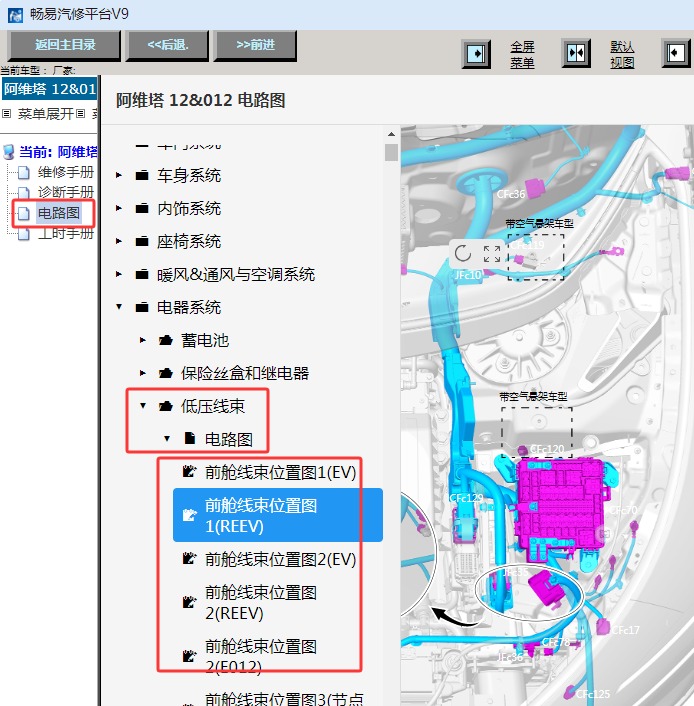Open 维修手册 in the left tree

click(x=65, y=172)
